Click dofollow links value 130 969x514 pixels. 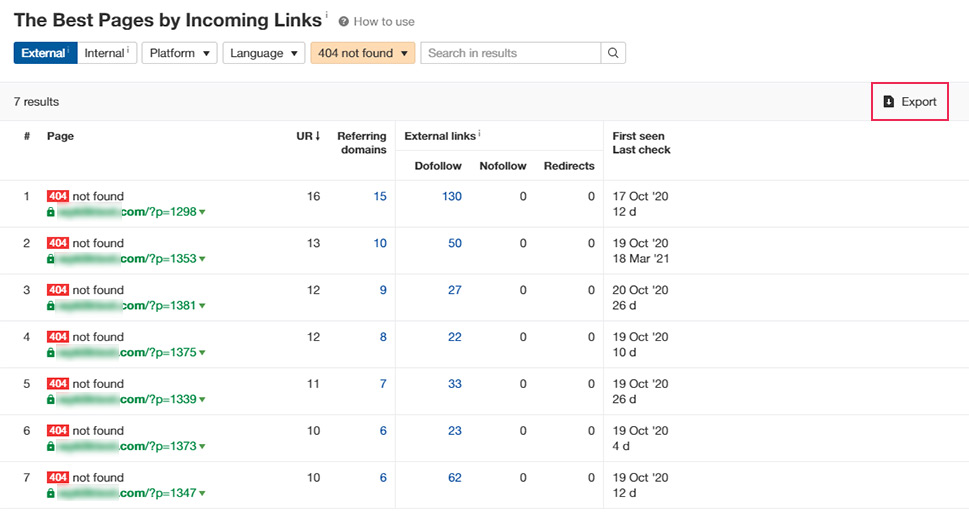[x=452, y=196]
